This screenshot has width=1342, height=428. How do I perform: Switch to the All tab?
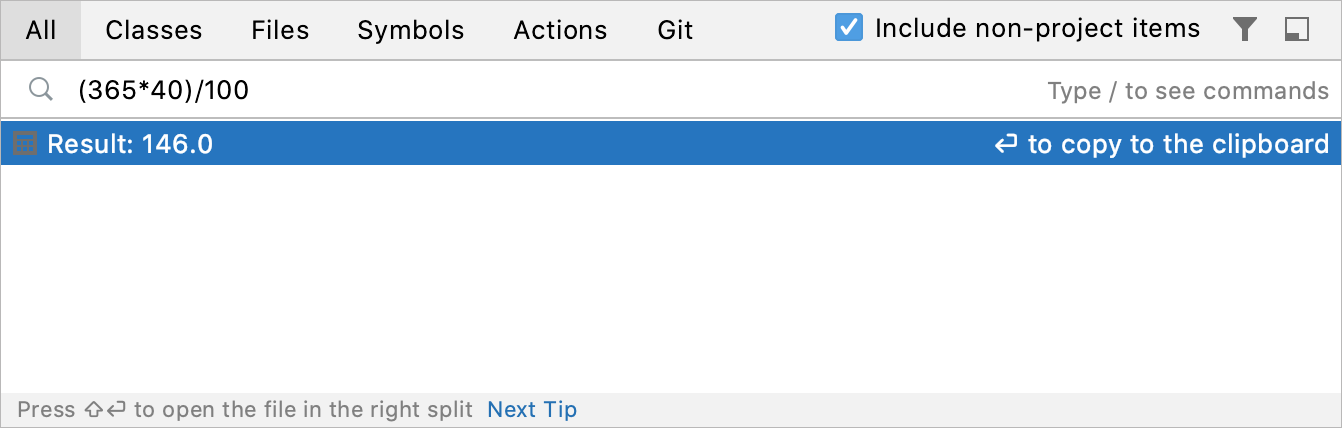(41, 30)
